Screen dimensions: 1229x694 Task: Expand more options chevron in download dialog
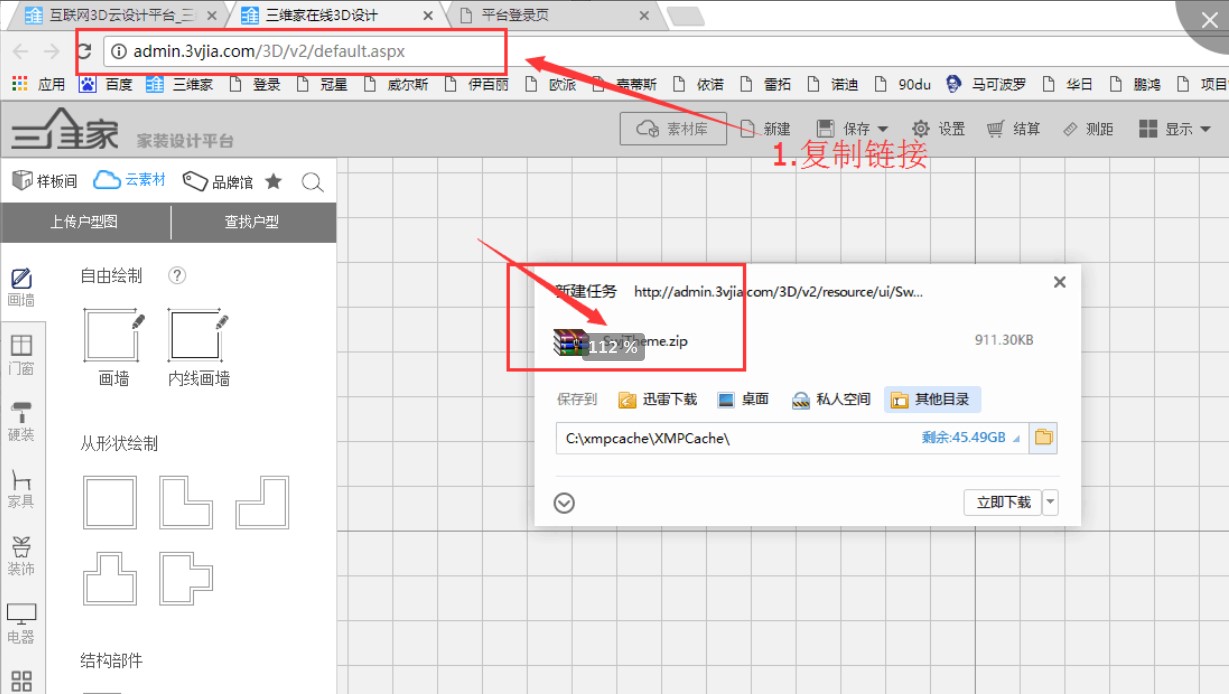click(x=564, y=503)
